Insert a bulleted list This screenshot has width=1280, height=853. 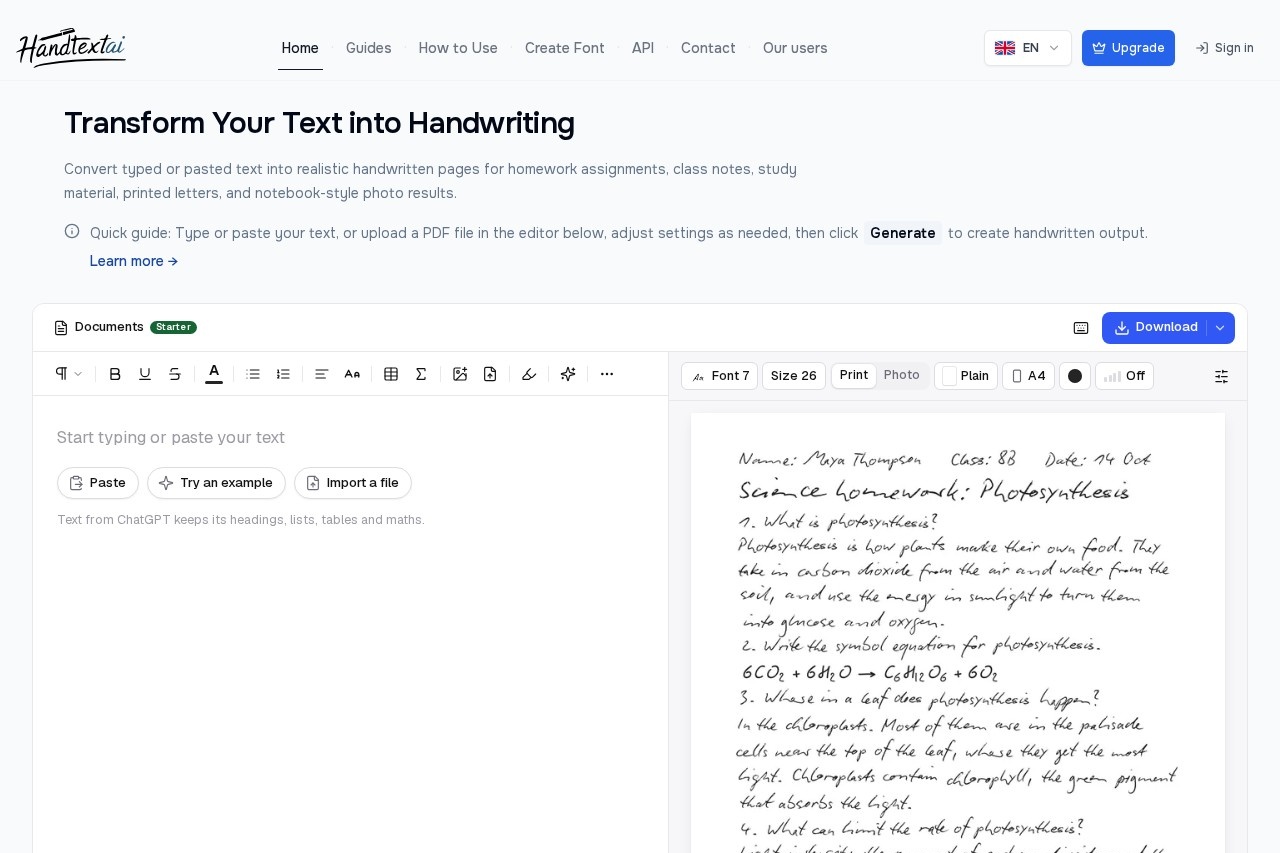tap(253, 374)
